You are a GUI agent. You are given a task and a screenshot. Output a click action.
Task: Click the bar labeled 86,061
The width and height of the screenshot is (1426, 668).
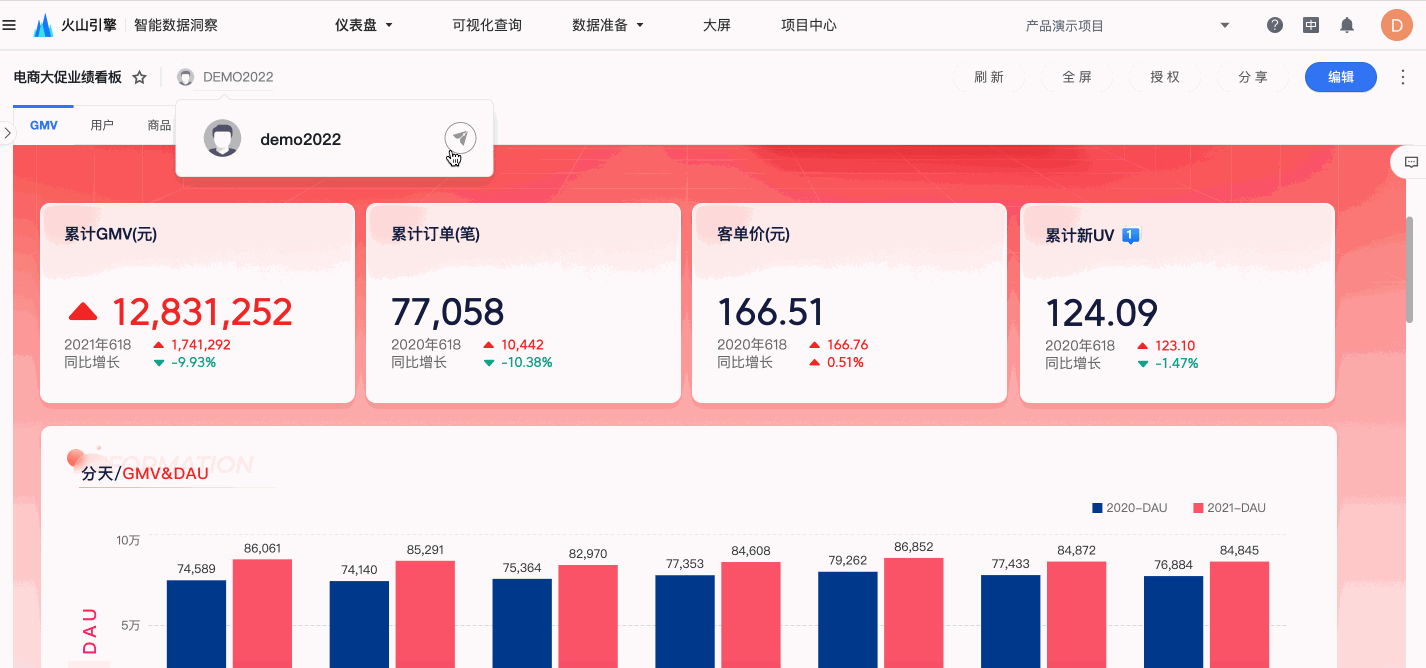pyautogui.click(x=262, y=613)
